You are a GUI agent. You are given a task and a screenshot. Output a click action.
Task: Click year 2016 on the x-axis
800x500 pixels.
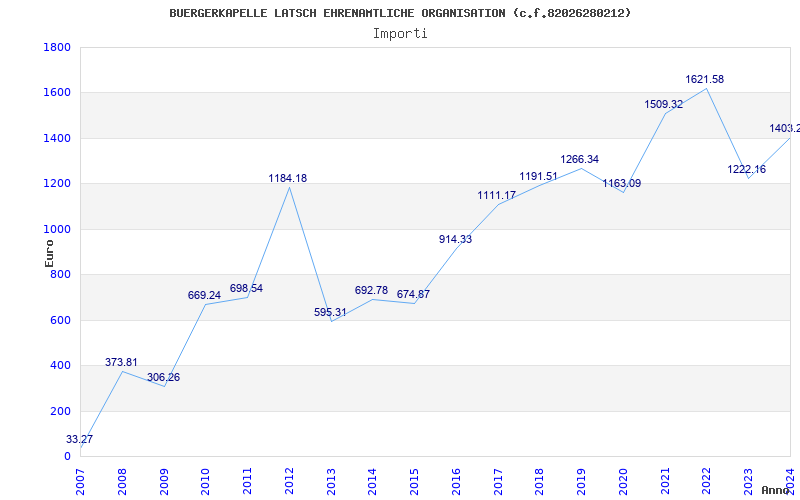456,481
